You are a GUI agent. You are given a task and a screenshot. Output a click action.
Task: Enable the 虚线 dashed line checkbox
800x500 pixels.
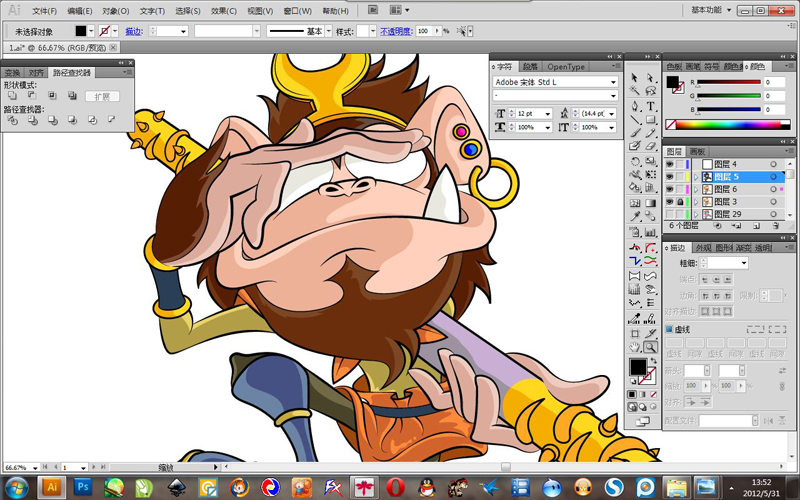click(669, 330)
